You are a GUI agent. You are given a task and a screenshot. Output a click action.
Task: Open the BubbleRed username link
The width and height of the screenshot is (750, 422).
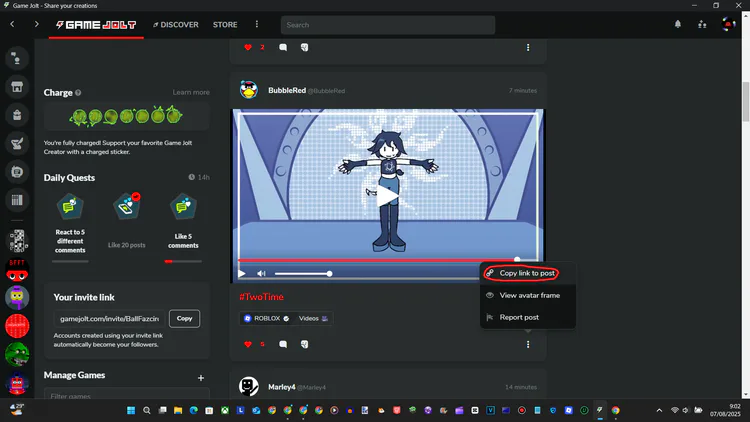click(x=287, y=90)
